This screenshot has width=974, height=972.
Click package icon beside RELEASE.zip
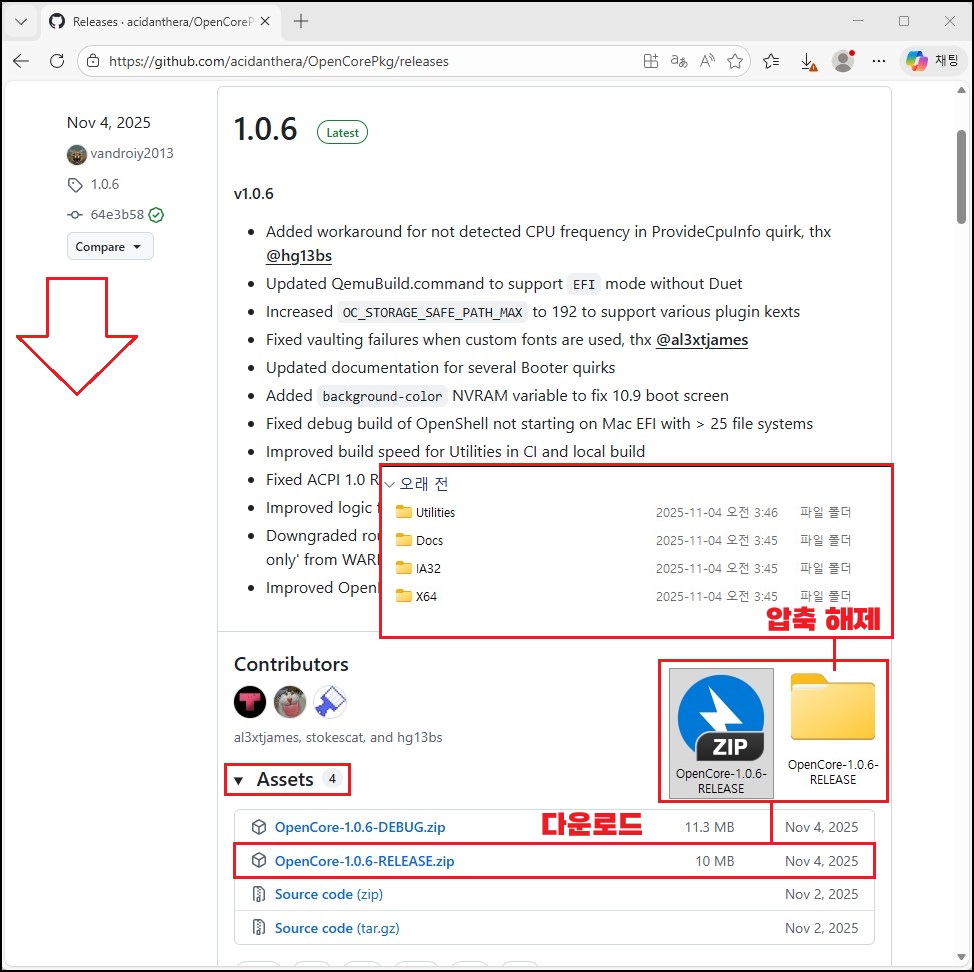click(258, 860)
